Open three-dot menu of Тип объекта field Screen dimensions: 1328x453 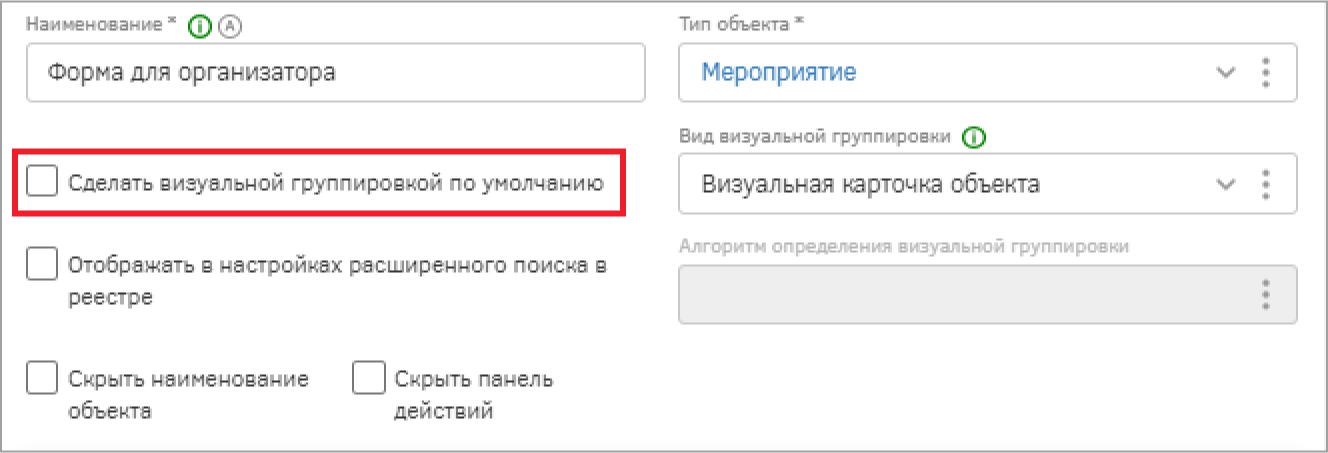(x=1266, y=72)
